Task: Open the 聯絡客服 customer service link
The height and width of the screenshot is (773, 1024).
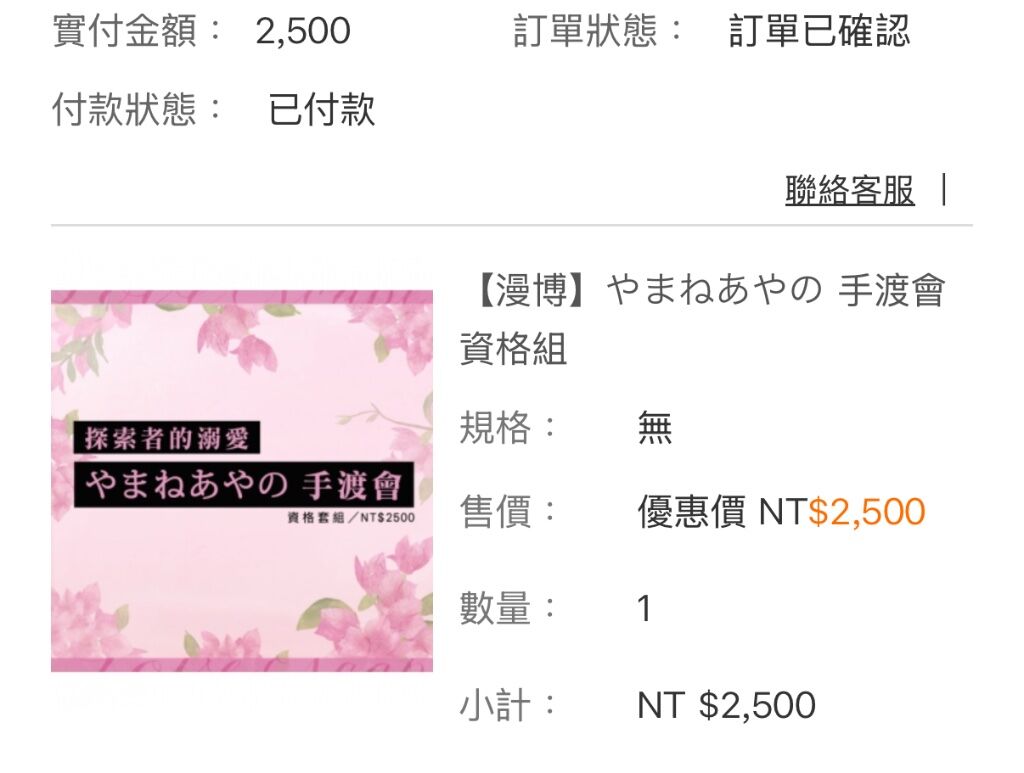Action: (849, 191)
